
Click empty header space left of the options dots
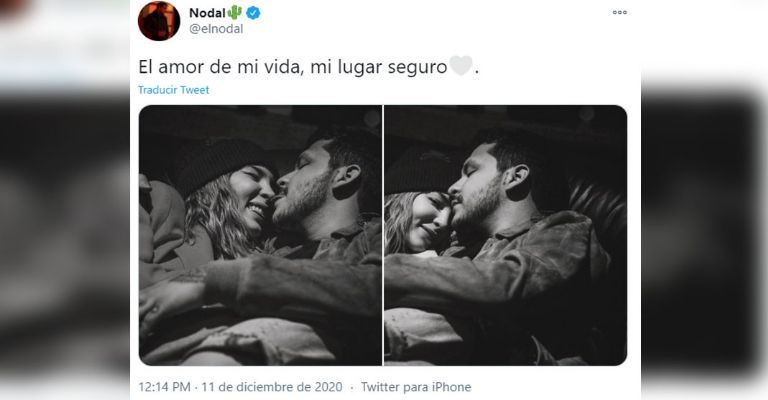(x=436, y=20)
